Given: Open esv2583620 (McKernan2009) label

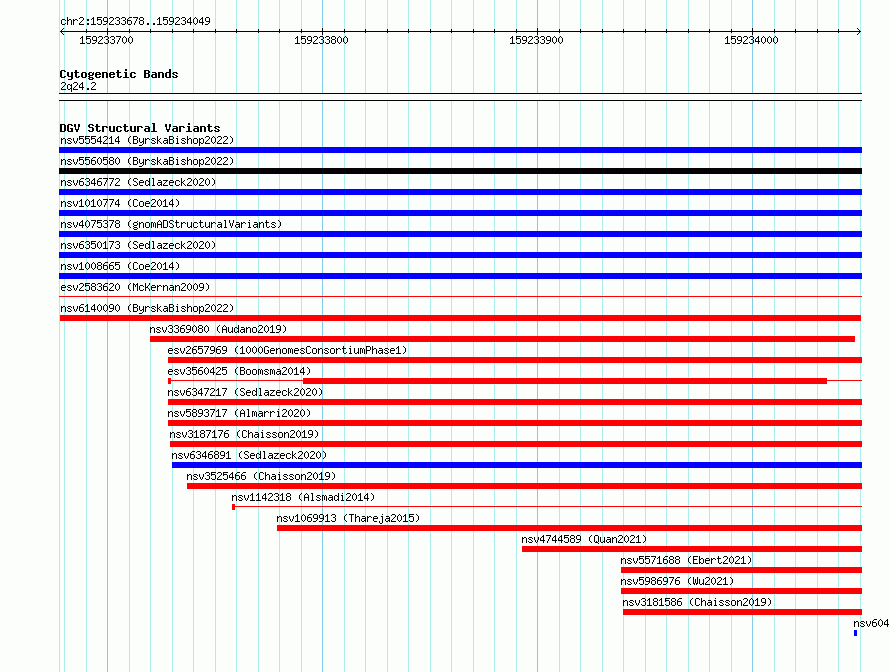Looking at the screenshot, I should coord(135,287).
